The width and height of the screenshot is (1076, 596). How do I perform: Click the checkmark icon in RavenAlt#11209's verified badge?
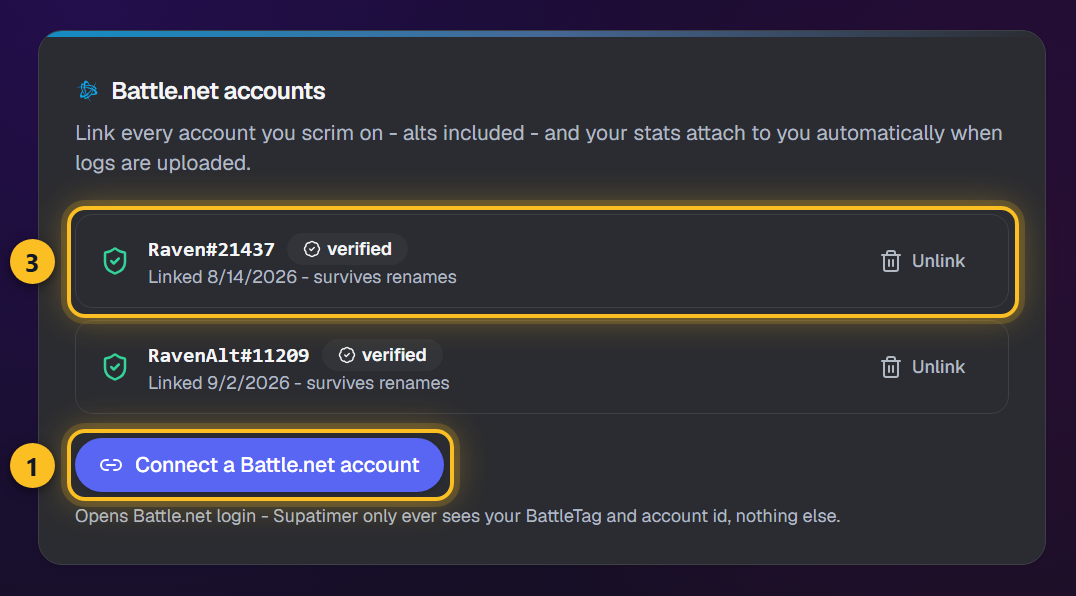click(x=347, y=355)
